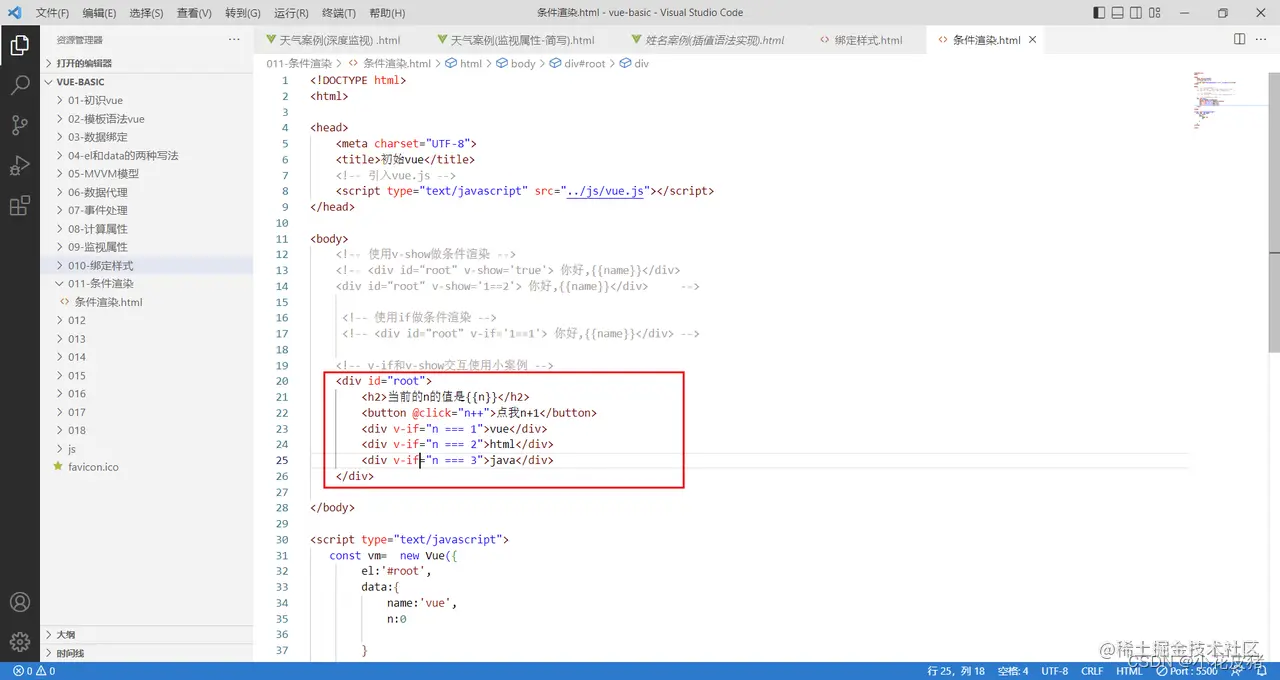Image resolution: width=1280 pixels, height=680 pixels.
Task: Open the Run and Debug view
Action: pos(19,165)
